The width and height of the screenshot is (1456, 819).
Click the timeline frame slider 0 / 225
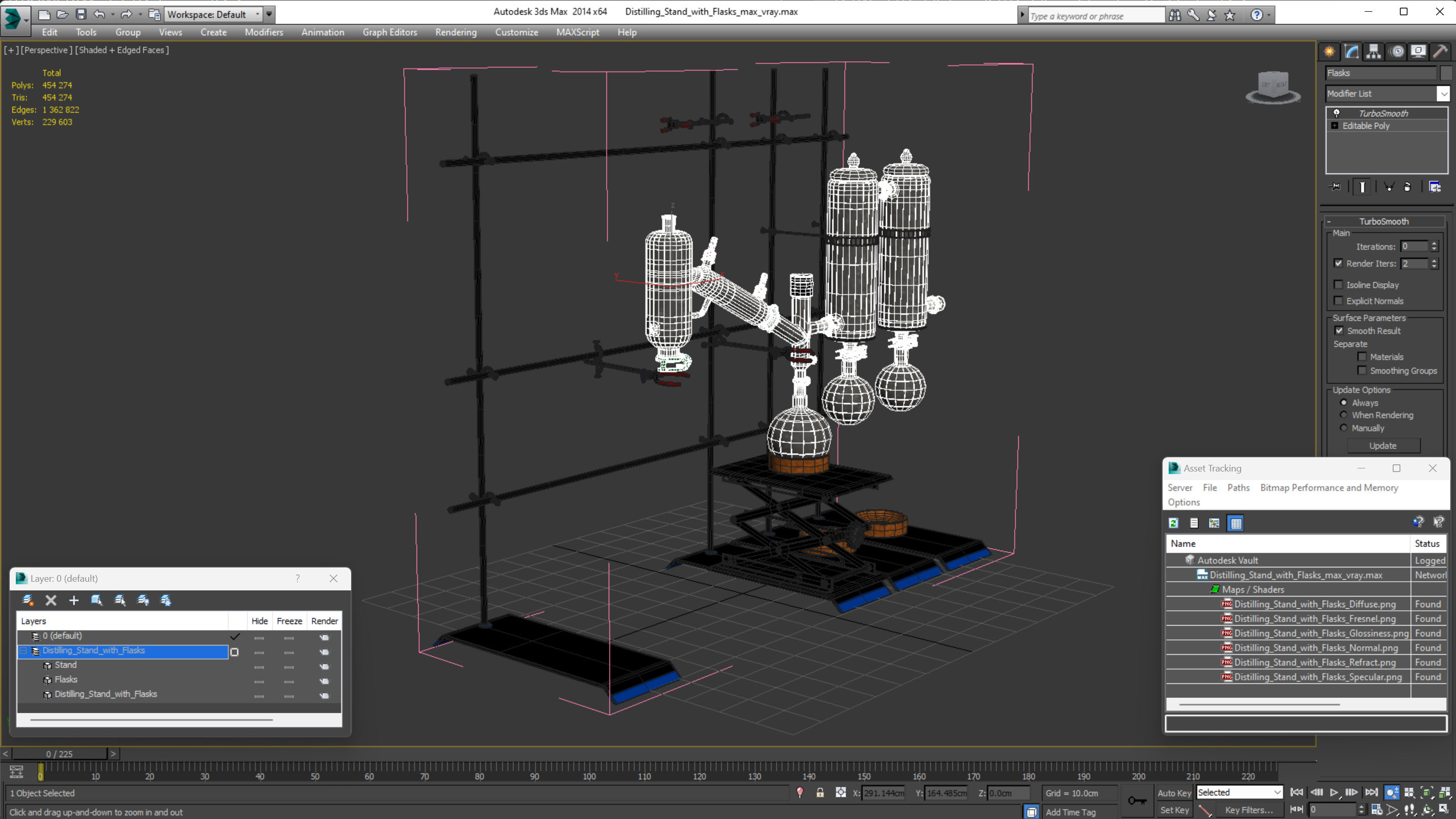coord(59,754)
